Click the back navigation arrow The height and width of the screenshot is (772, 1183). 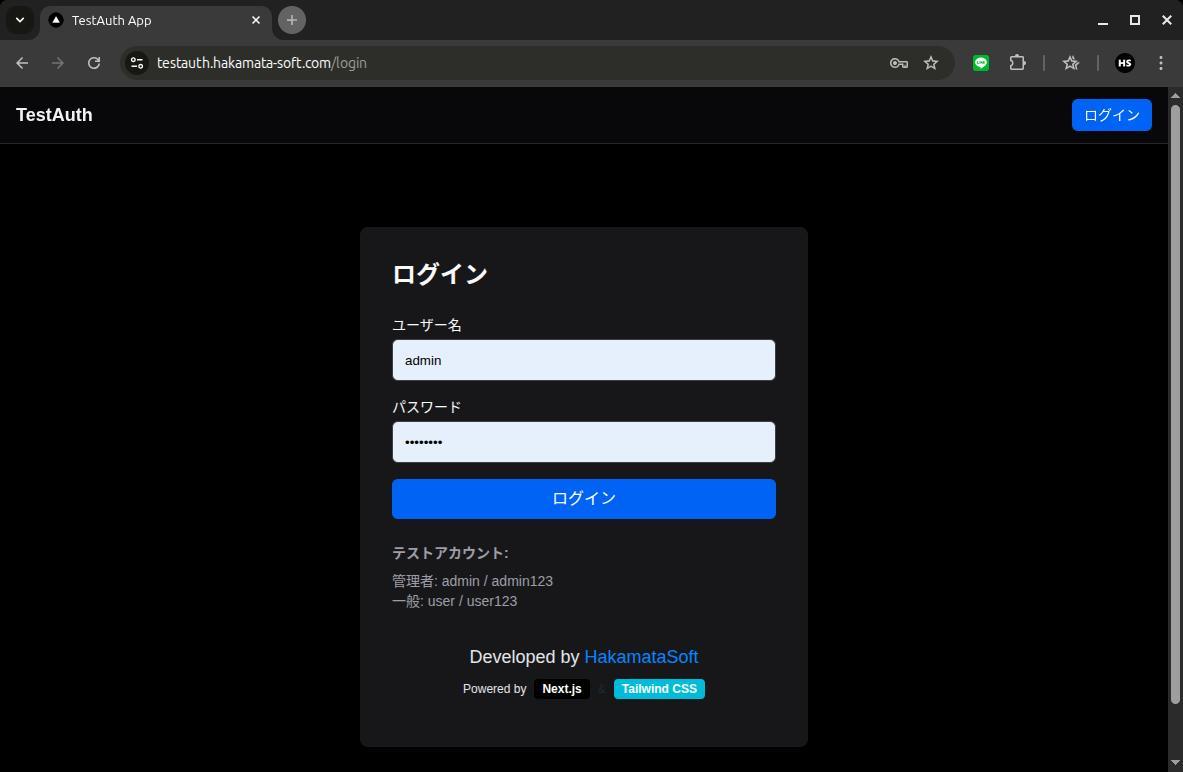coord(22,62)
